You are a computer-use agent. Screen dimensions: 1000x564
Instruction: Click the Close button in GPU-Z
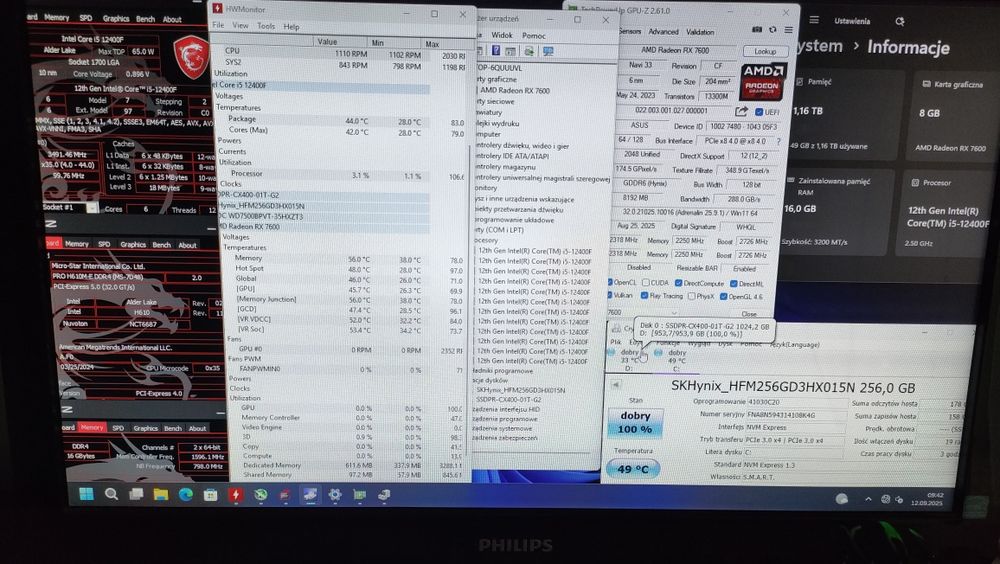(749, 314)
